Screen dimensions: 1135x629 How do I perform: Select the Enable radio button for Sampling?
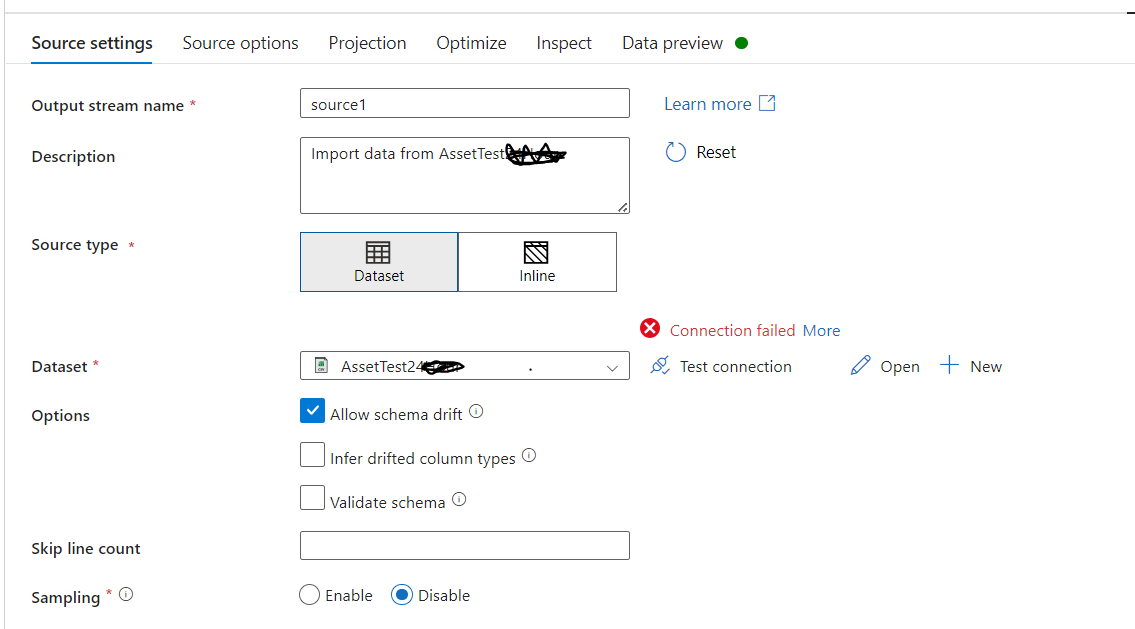309,594
